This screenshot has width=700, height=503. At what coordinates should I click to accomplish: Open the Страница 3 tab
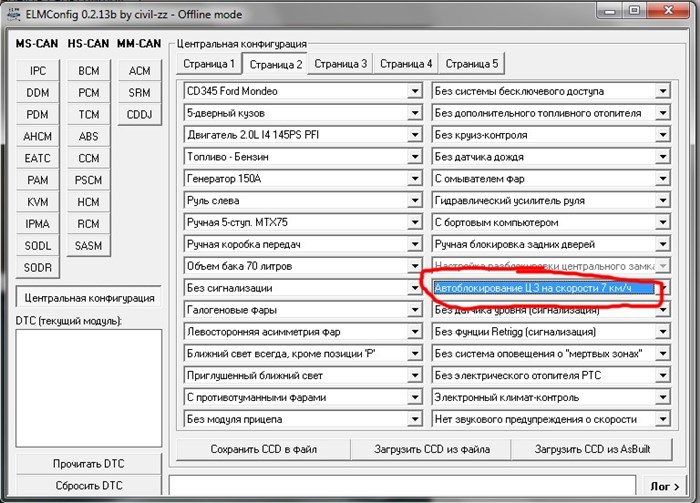pyautogui.click(x=340, y=64)
